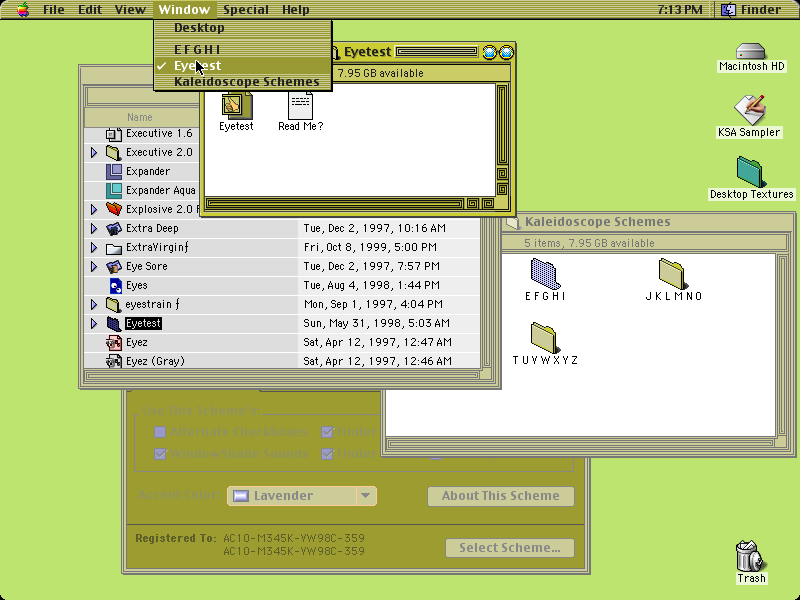Select the KSA Sampler desktop icon
Viewport: 800px width, 600px height.
tap(749, 109)
